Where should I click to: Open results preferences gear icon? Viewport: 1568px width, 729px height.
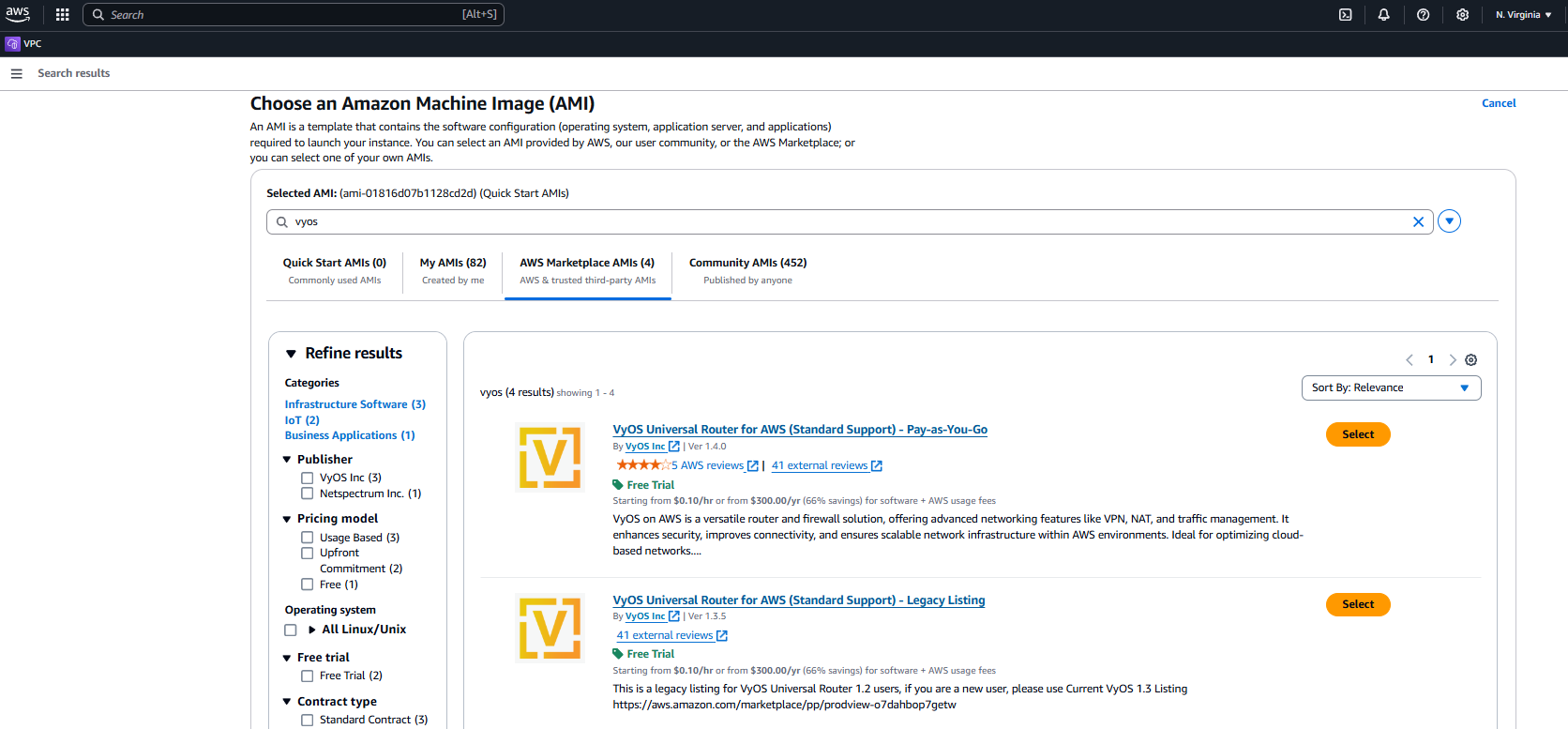coord(1470,360)
